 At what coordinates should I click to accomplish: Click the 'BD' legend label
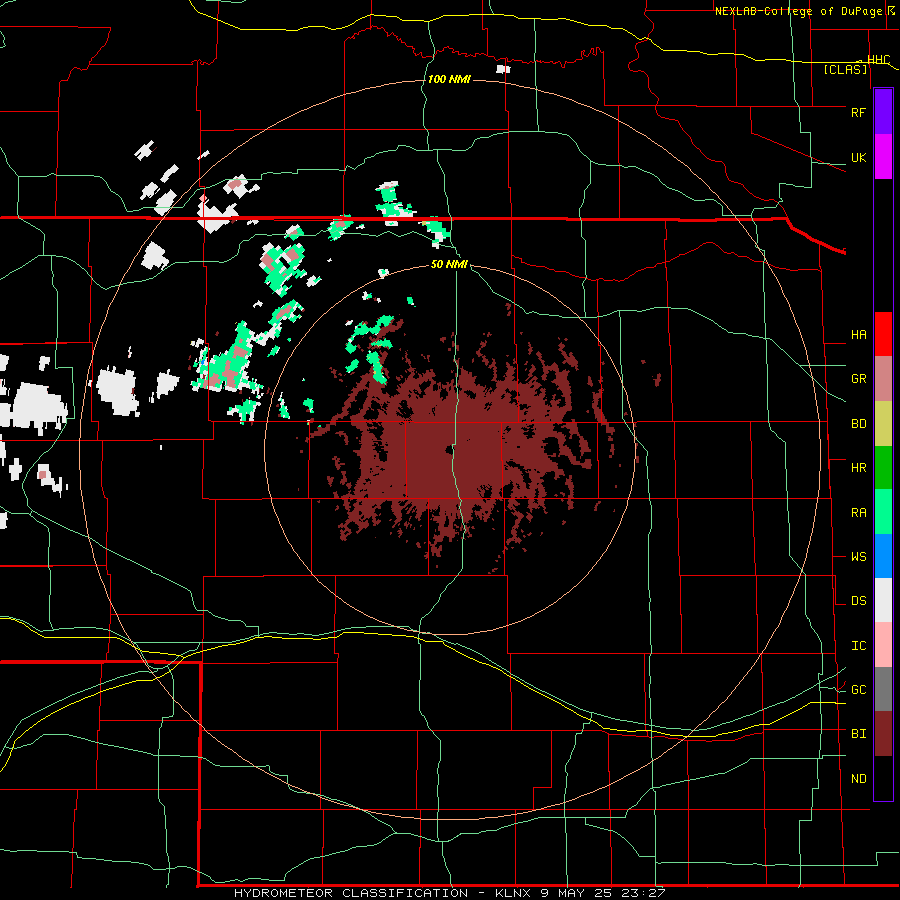tap(858, 424)
